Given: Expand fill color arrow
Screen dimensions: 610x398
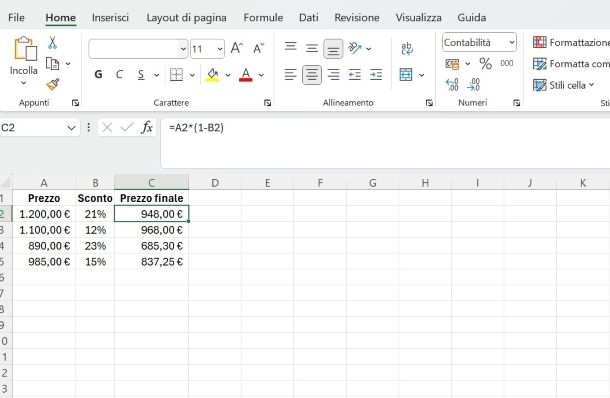Looking at the screenshot, I should [228, 75].
